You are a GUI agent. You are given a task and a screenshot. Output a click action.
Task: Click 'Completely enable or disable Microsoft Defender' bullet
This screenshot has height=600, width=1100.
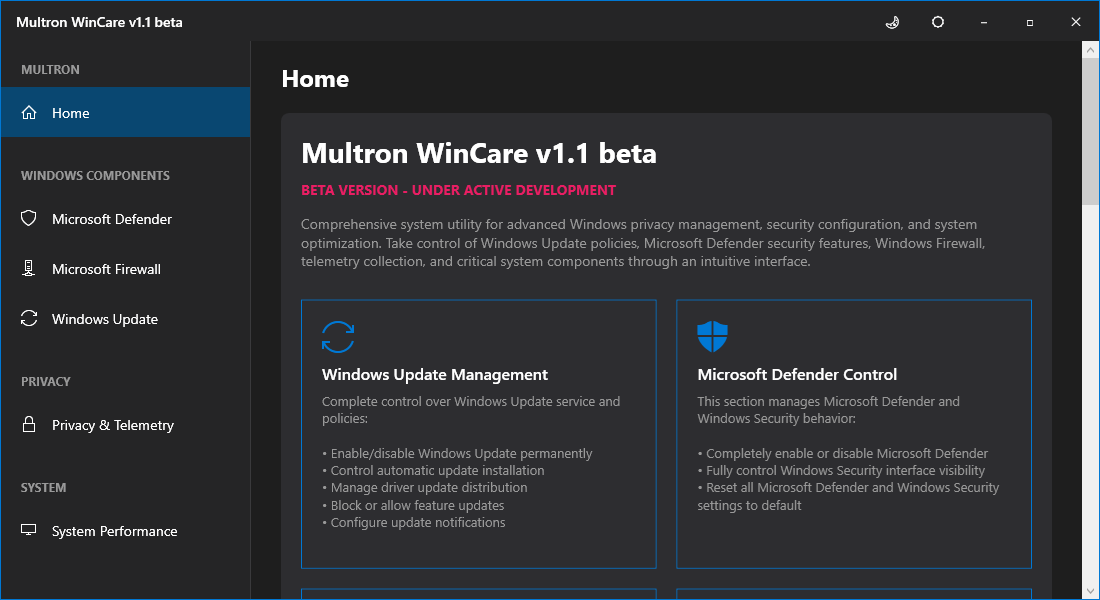coord(843,453)
